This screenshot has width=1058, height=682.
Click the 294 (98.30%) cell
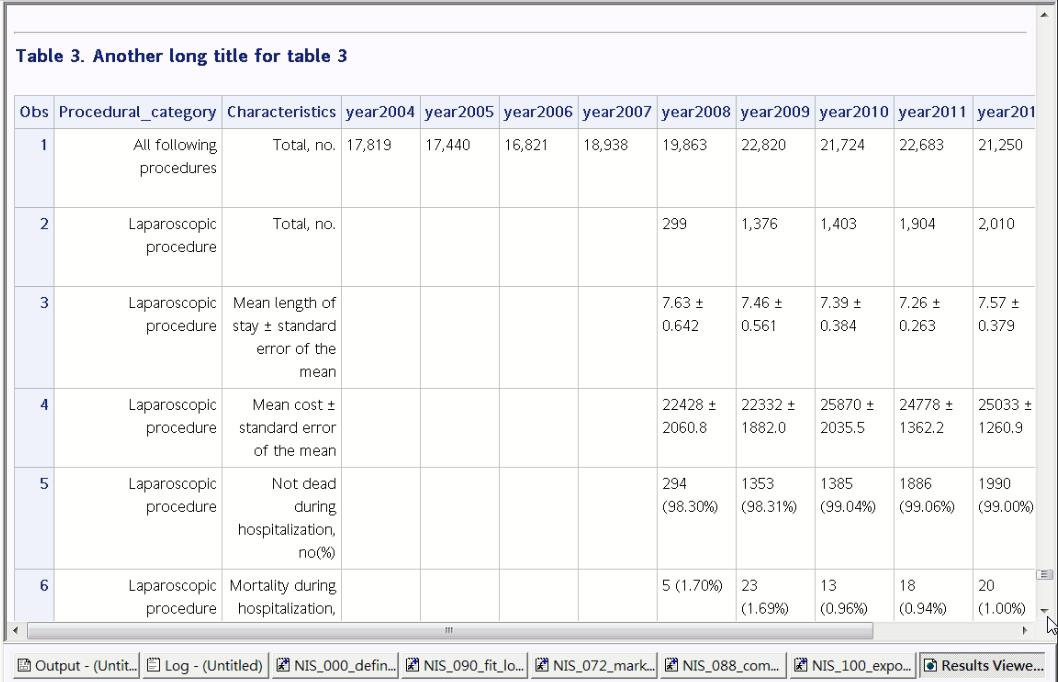[696, 518]
